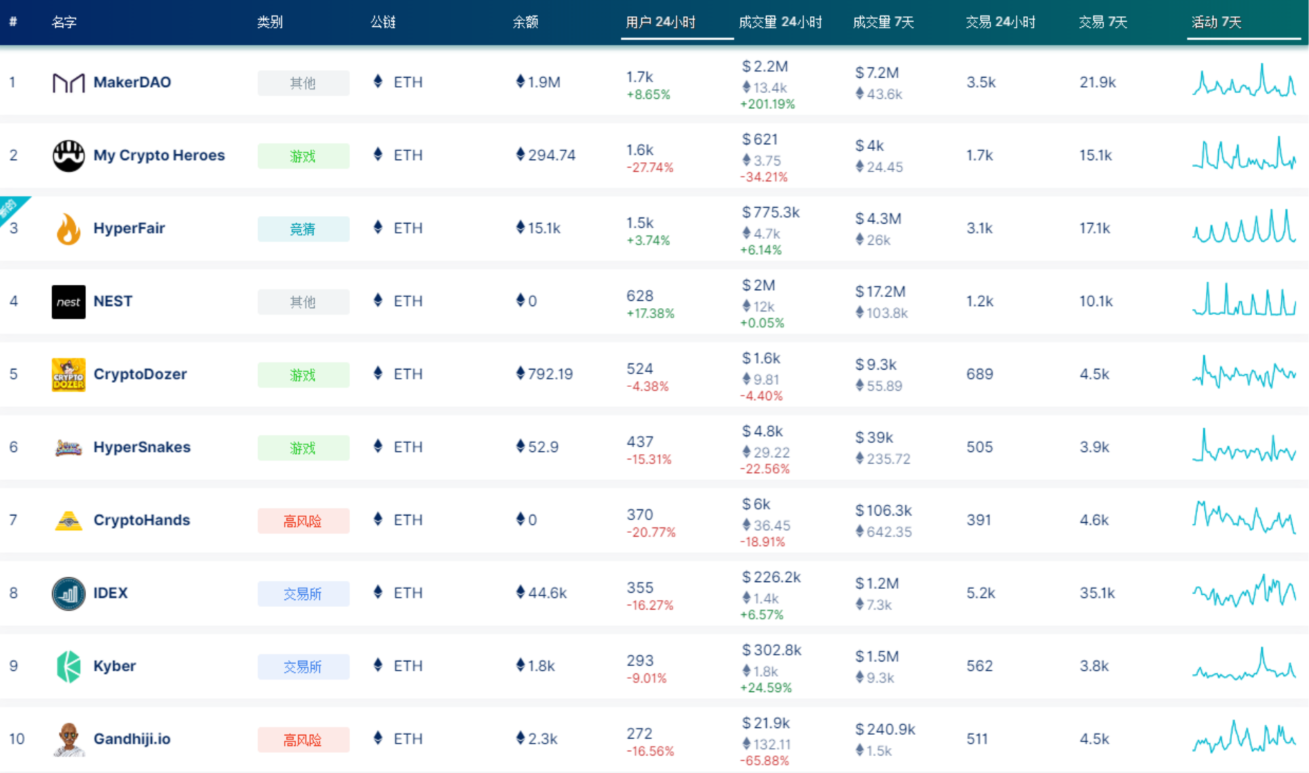Click IDEX 7-day transactions 35.1k
This screenshot has height=773, width=1309.
coord(1097,593)
